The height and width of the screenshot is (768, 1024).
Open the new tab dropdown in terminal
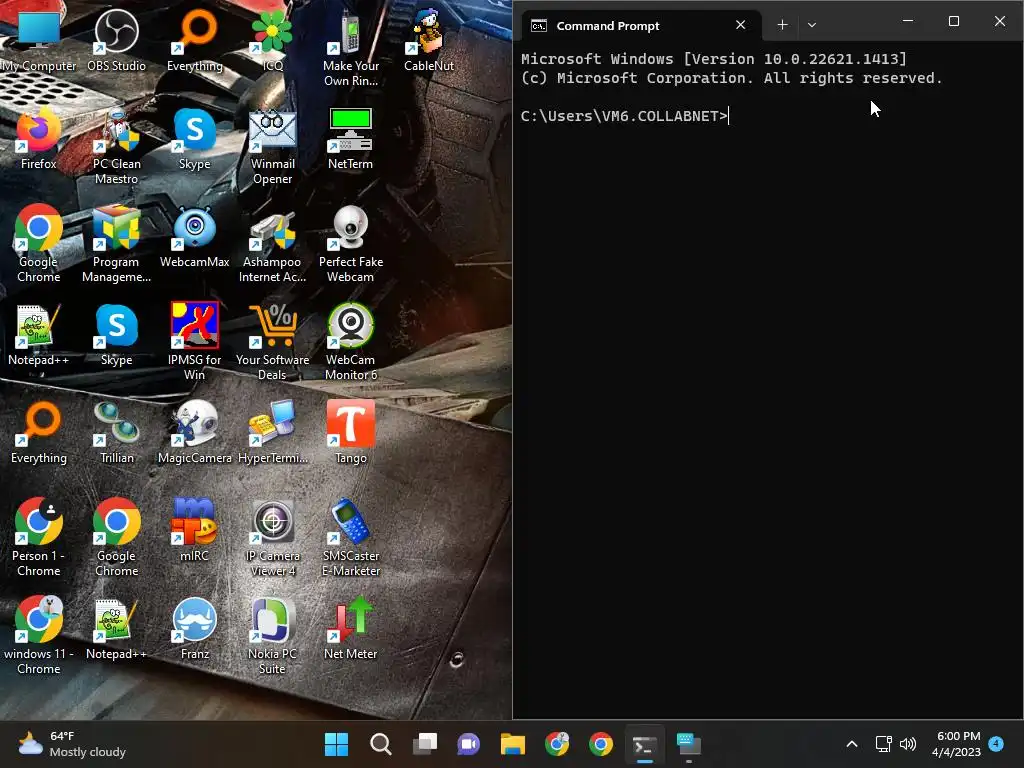812,25
